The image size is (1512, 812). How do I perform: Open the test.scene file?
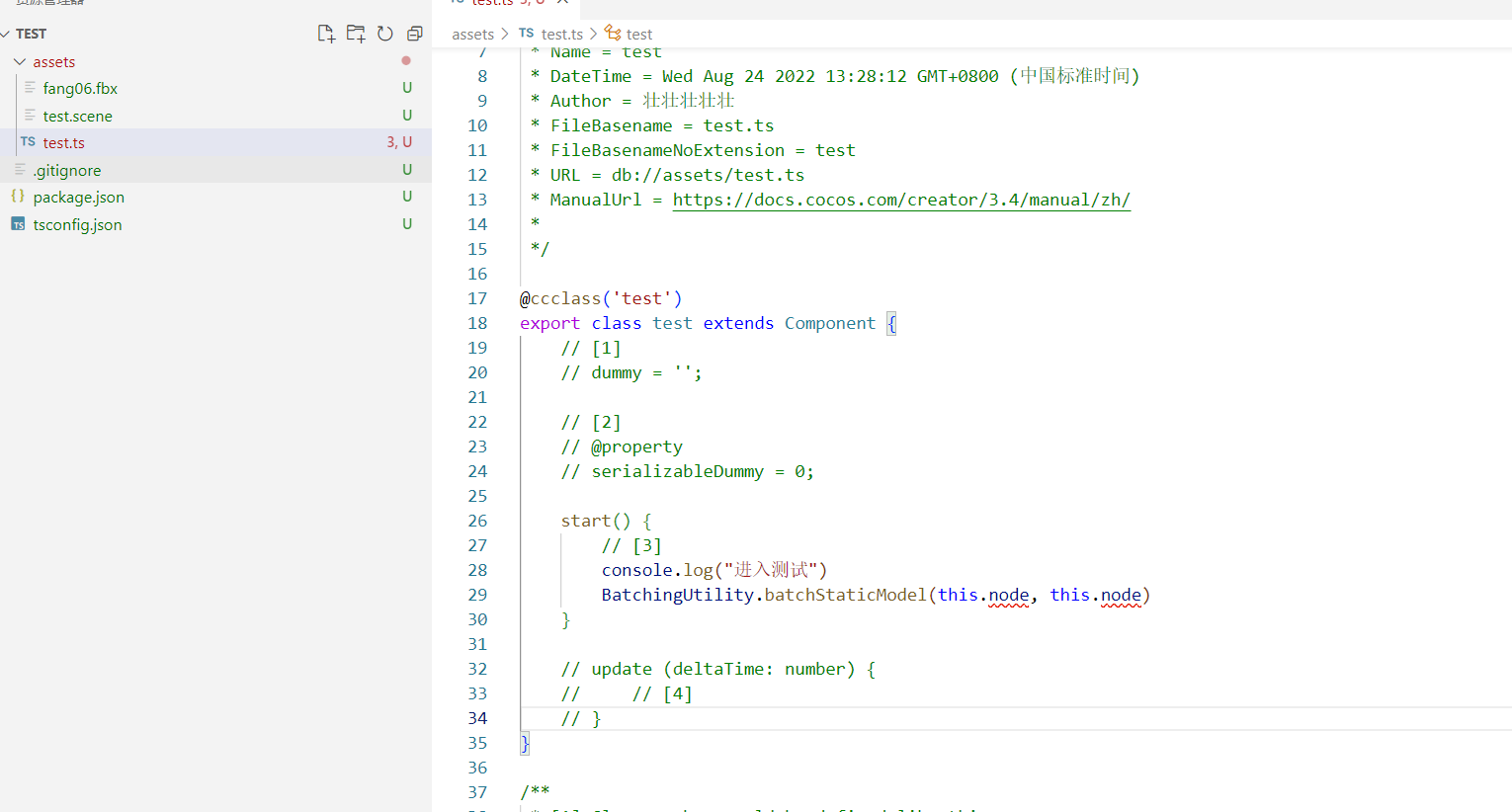pyautogui.click(x=79, y=116)
